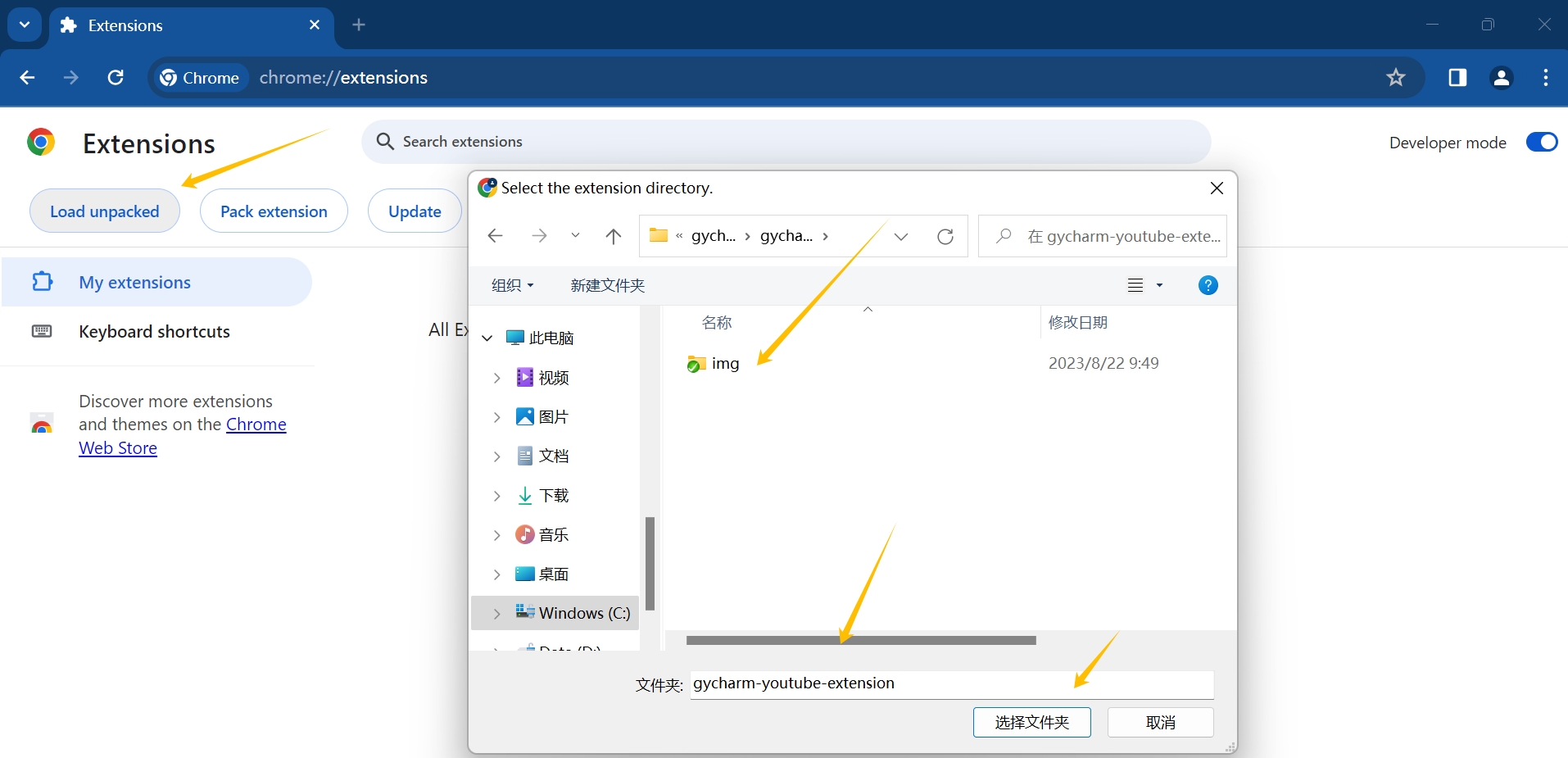Select Windows (C:) drive in tree
The width and height of the screenshot is (1568, 758).
click(573, 613)
